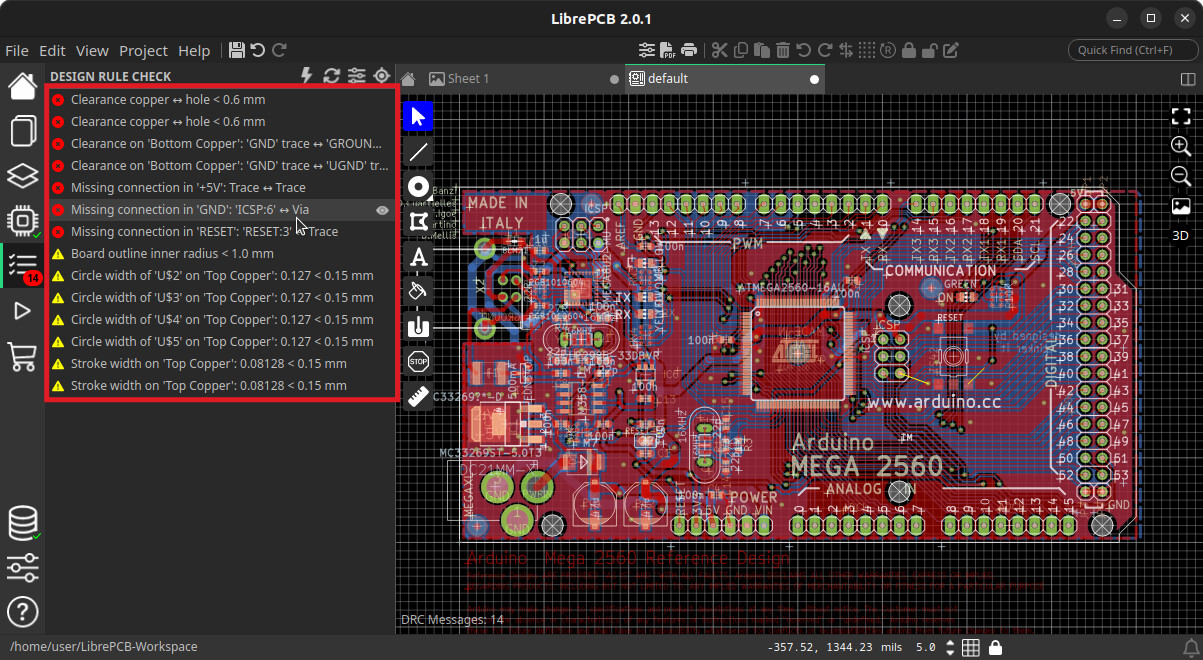Open grid properties in status bar

coord(970,647)
